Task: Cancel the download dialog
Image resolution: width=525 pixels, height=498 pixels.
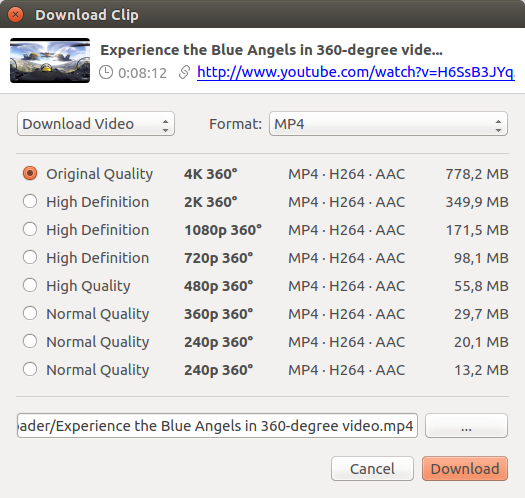Action: tap(372, 469)
